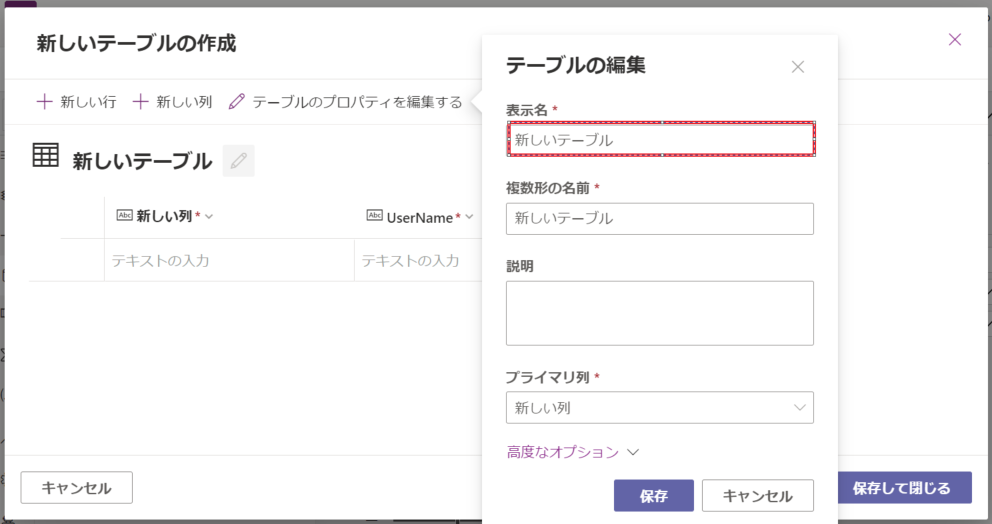The image size is (992, 524).
Task: Click the pencil icon beside 新しいテーブル title
Action: [x=239, y=161]
